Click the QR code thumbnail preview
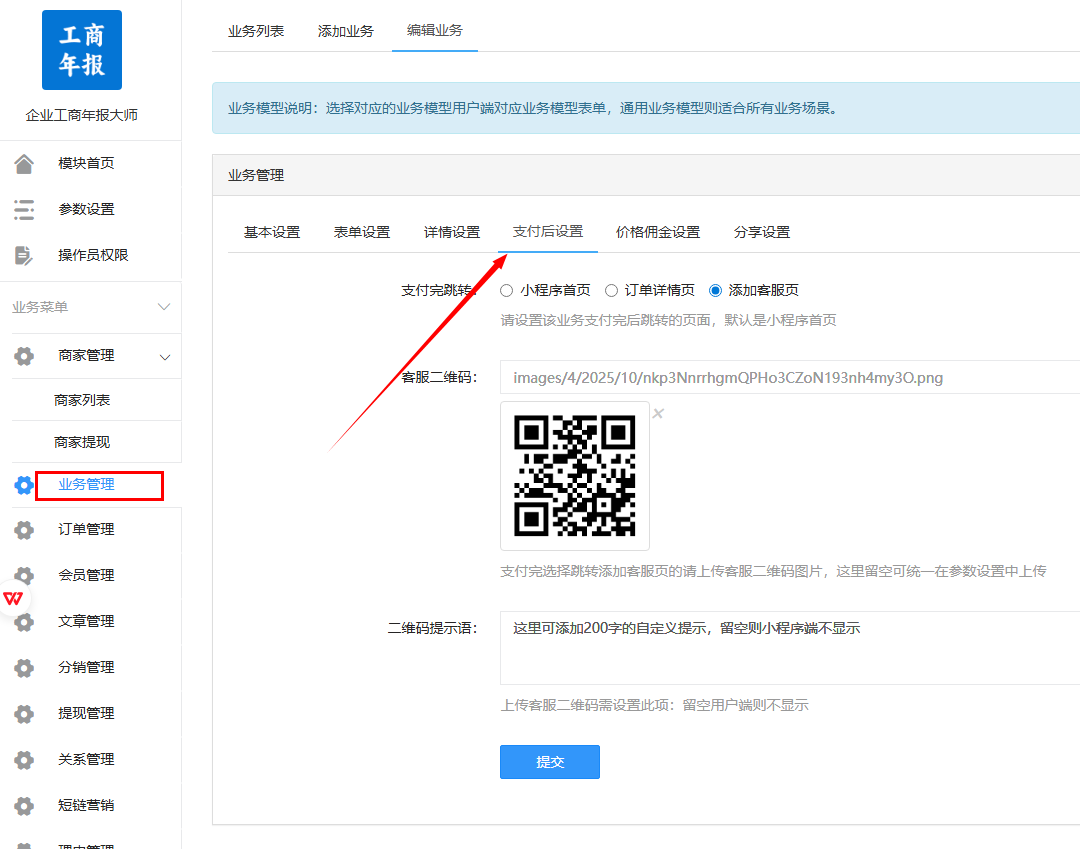The height and width of the screenshot is (849, 1080). click(x=574, y=476)
